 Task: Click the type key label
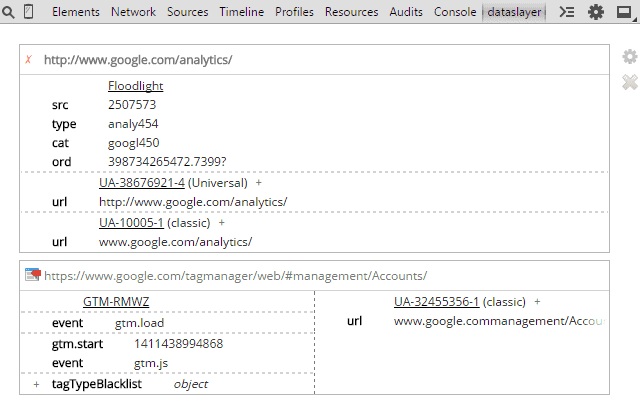point(64,124)
